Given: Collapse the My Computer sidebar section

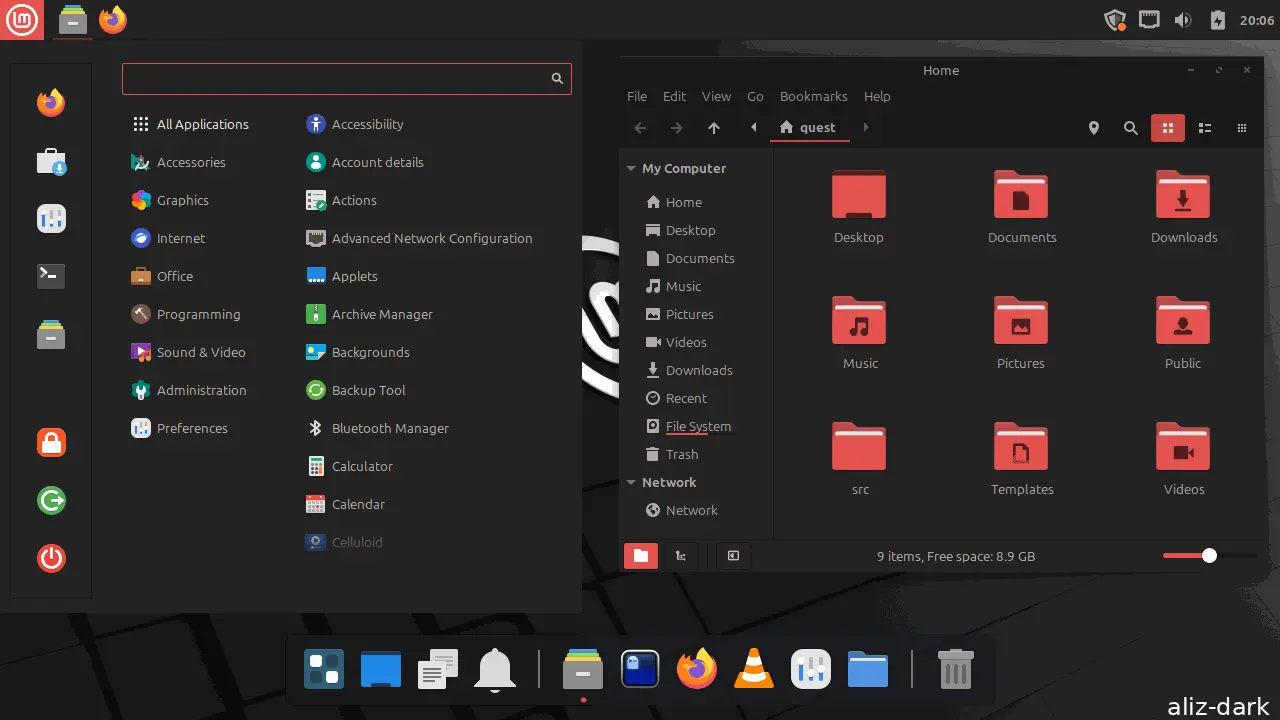Looking at the screenshot, I should pos(631,169).
